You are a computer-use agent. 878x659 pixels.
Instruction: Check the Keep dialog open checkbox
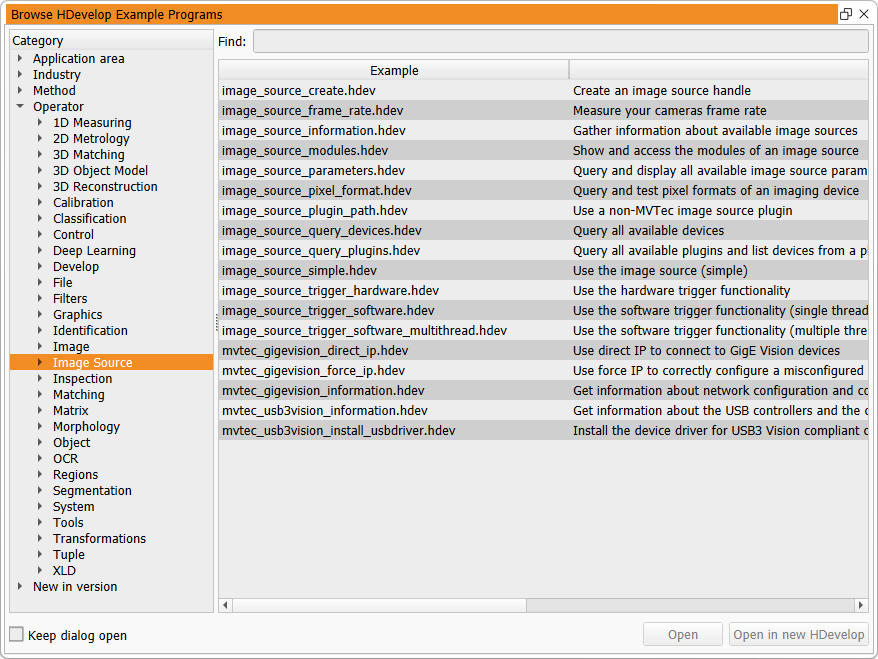pyautogui.click(x=16, y=635)
